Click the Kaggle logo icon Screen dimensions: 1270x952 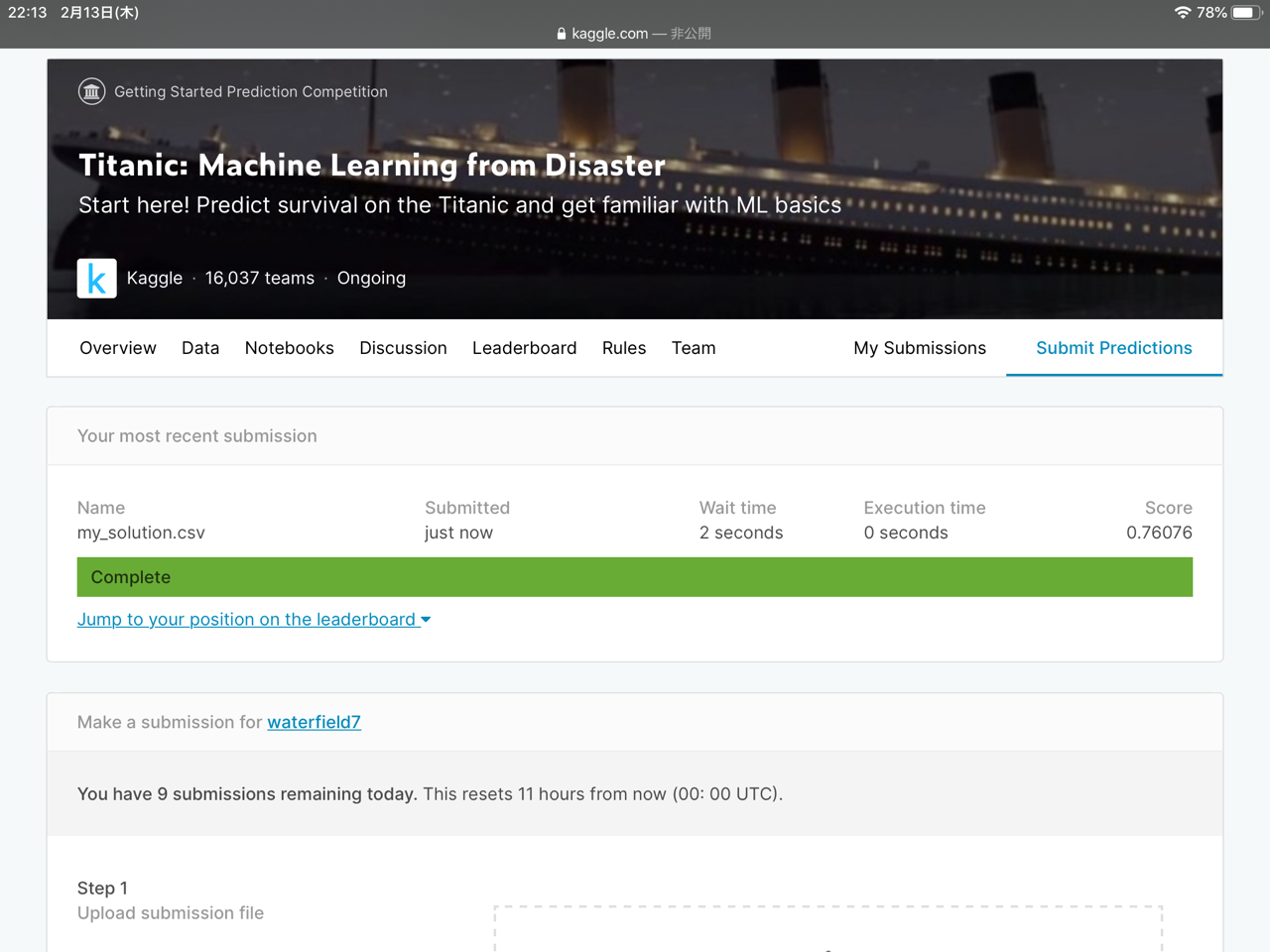(x=97, y=279)
